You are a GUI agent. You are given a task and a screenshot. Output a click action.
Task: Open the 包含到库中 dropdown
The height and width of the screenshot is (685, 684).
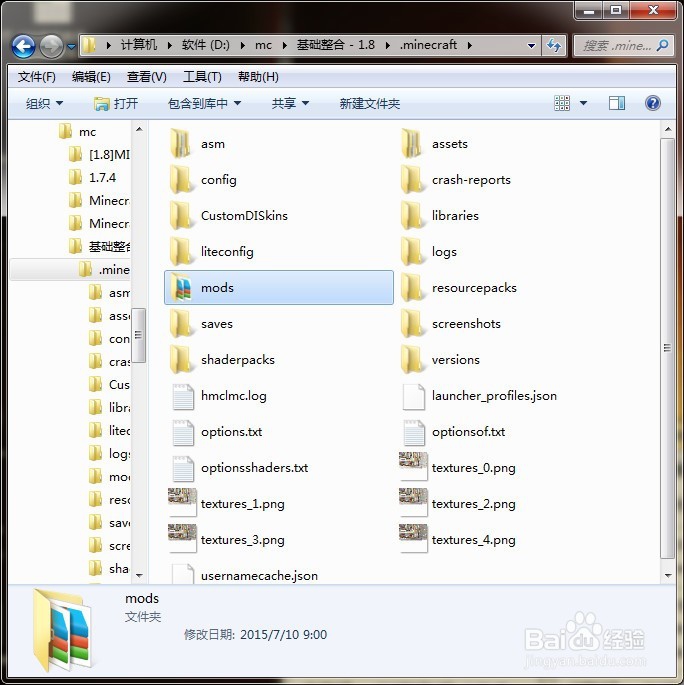click(x=204, y=104)
